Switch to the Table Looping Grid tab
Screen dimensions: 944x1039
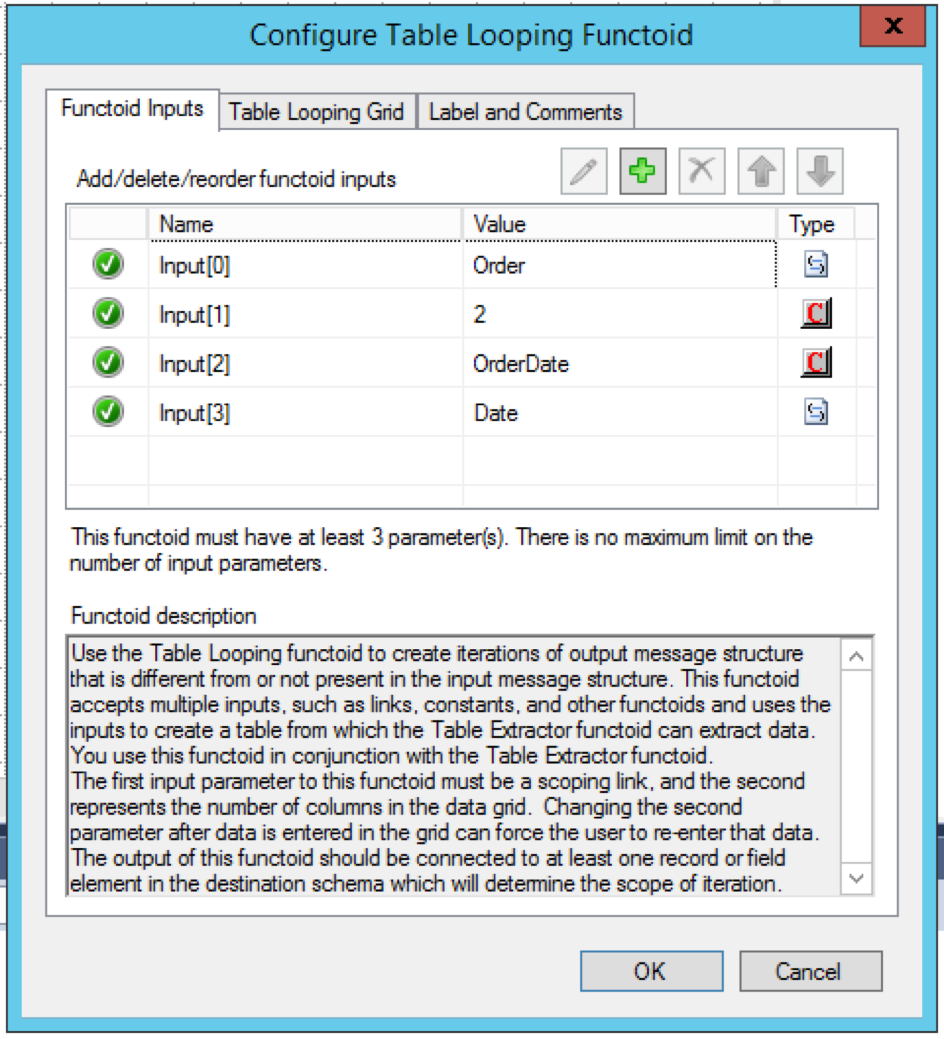(317, 111)
